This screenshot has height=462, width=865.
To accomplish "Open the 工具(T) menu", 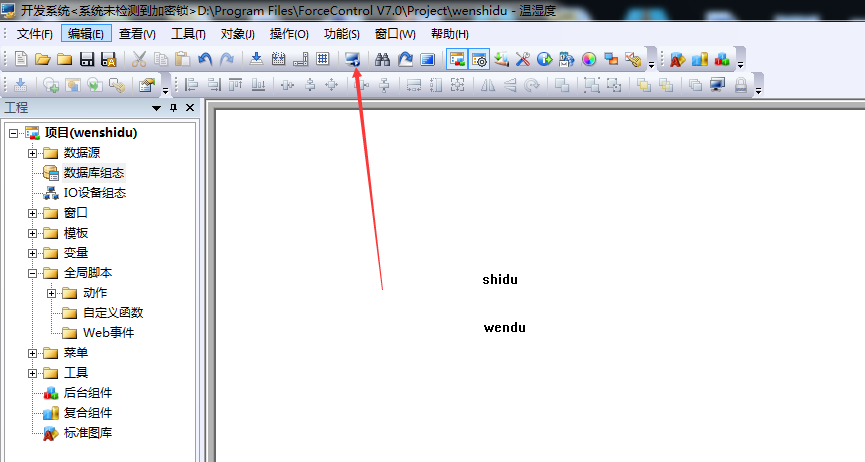I will [x=188, y=34].
